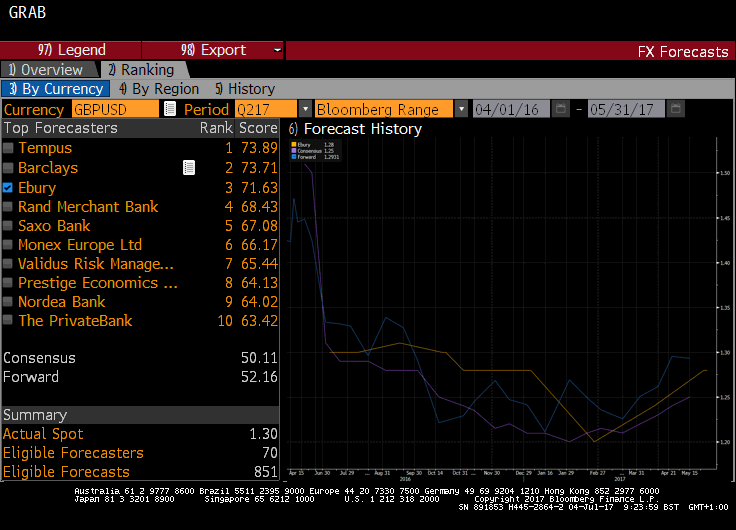Expand the Bloomberg Range dropdown arrow
736x530 pixels.
461,109
